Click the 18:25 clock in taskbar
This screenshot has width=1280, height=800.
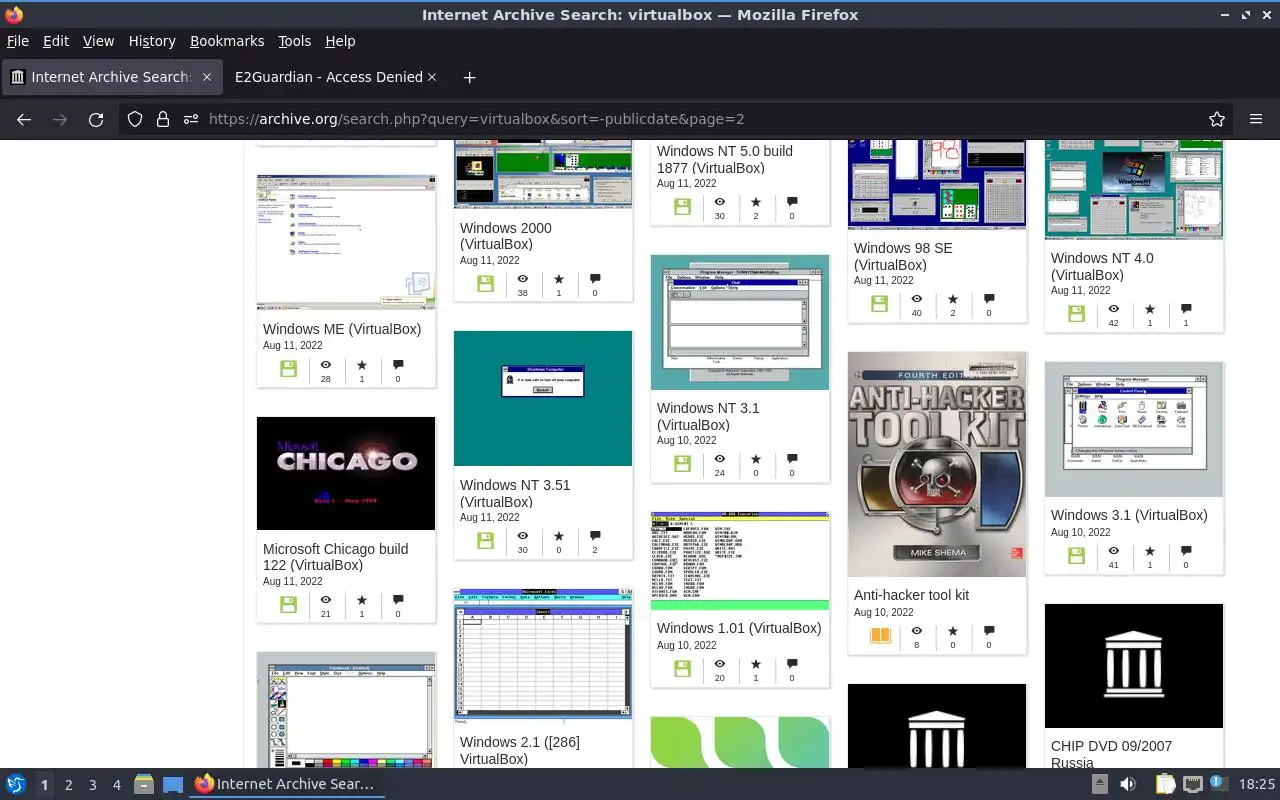(x=1257, y=784)
